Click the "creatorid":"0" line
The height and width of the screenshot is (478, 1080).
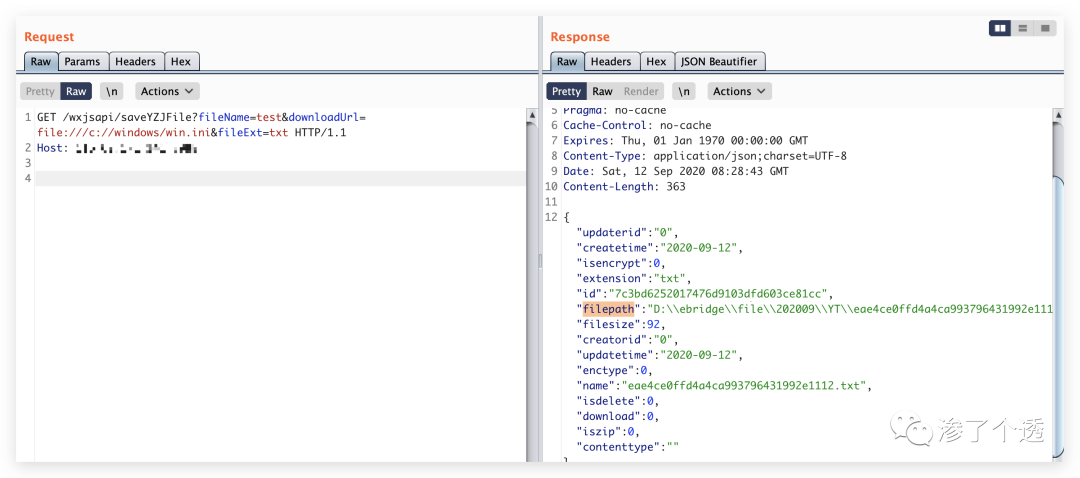pyautogui.click(x=628, y=340)
